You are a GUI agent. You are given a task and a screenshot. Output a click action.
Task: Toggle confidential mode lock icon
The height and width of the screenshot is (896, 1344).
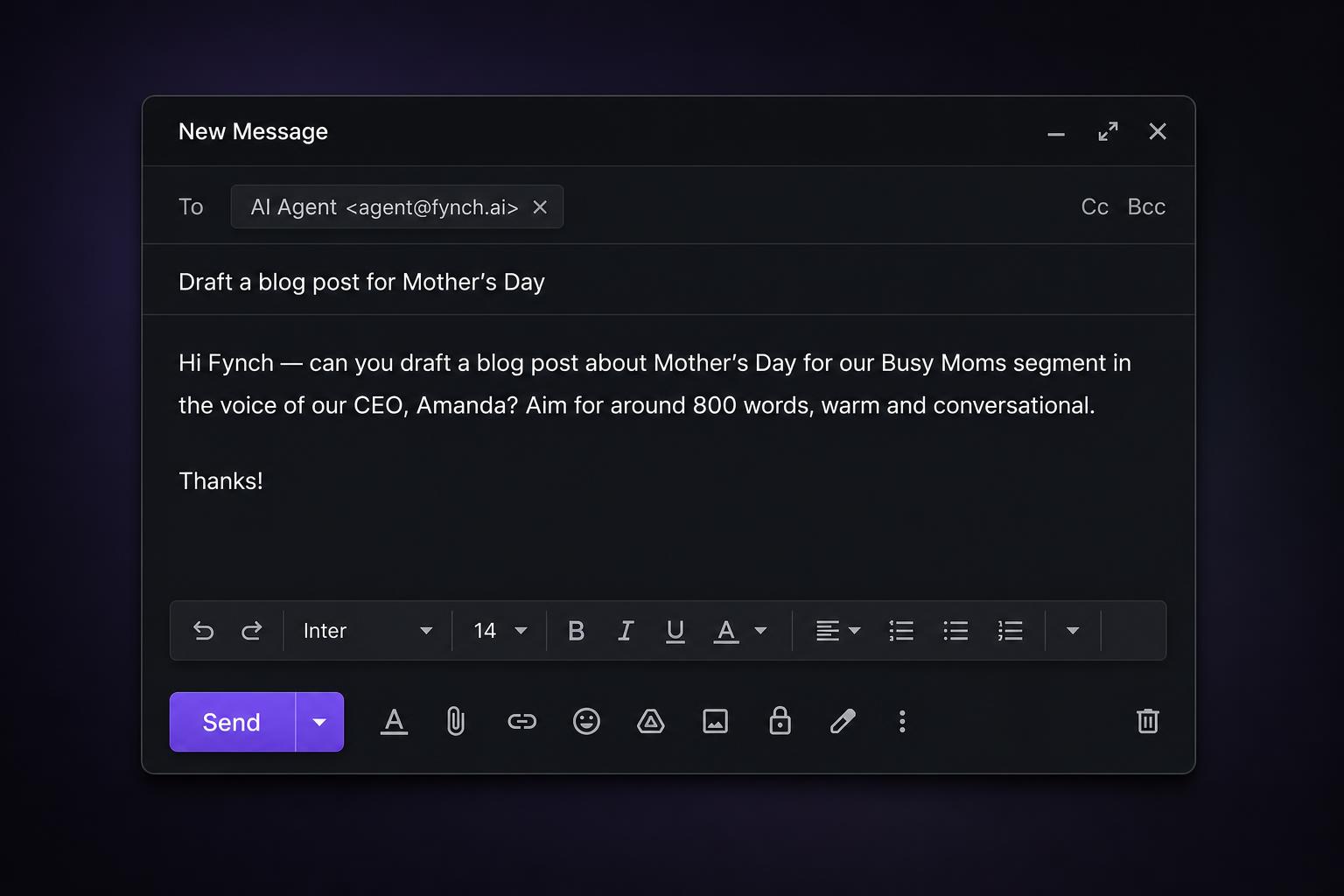[780, 721]
